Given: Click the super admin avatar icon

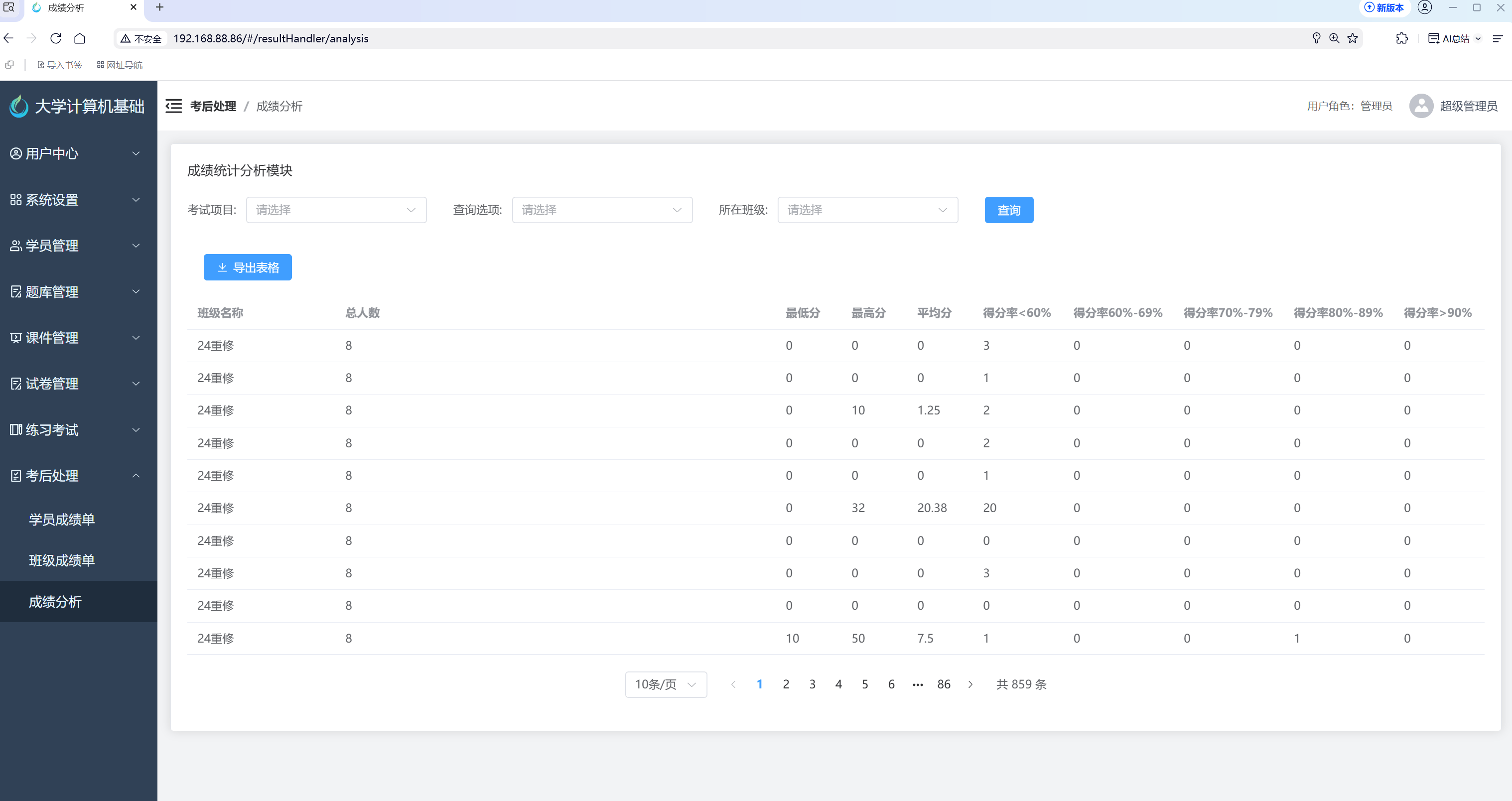Looking at the screenshot, I should [x=1420, y=106].
